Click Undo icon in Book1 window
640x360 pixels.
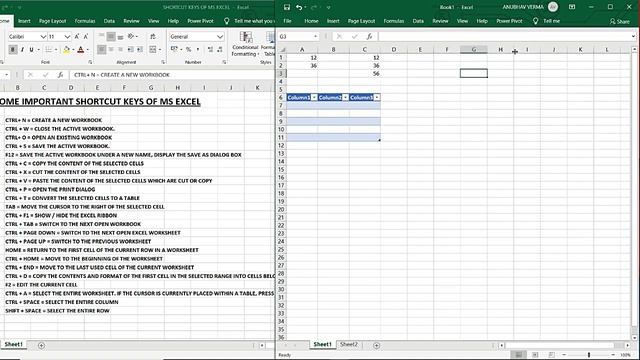pos(299,7)
